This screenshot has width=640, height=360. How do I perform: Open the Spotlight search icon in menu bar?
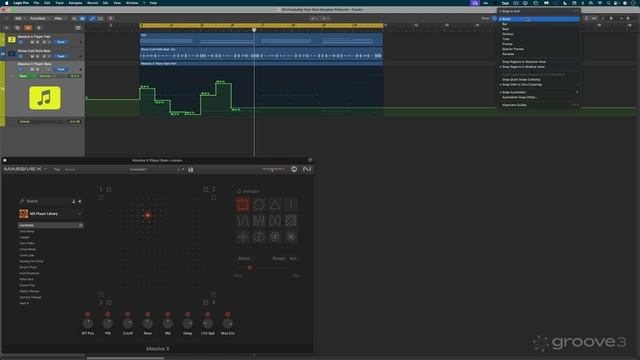[608, 3]
